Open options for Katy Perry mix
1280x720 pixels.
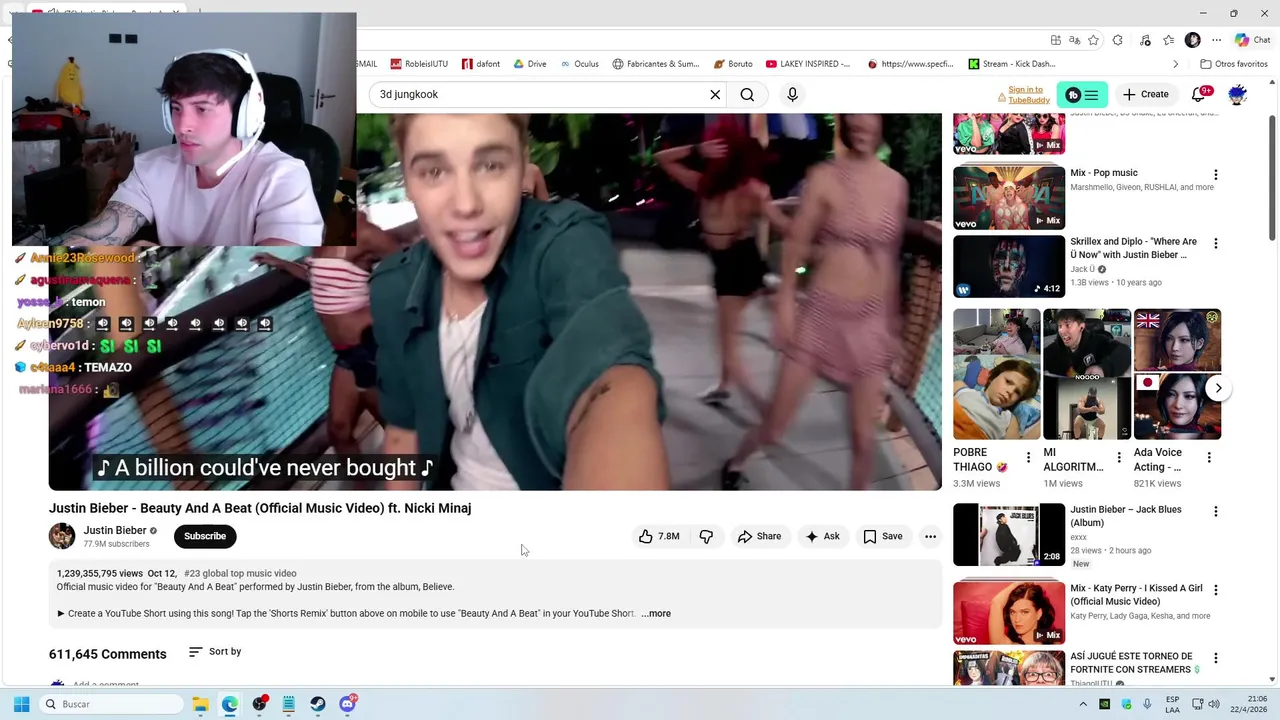tap(1215, 591)
